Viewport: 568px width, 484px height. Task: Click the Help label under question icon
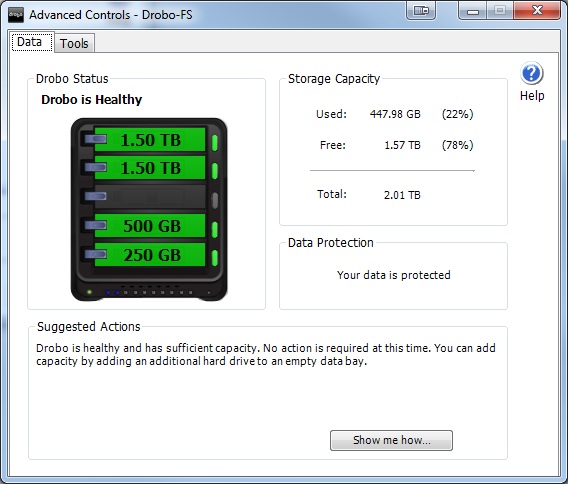point(532,96)
